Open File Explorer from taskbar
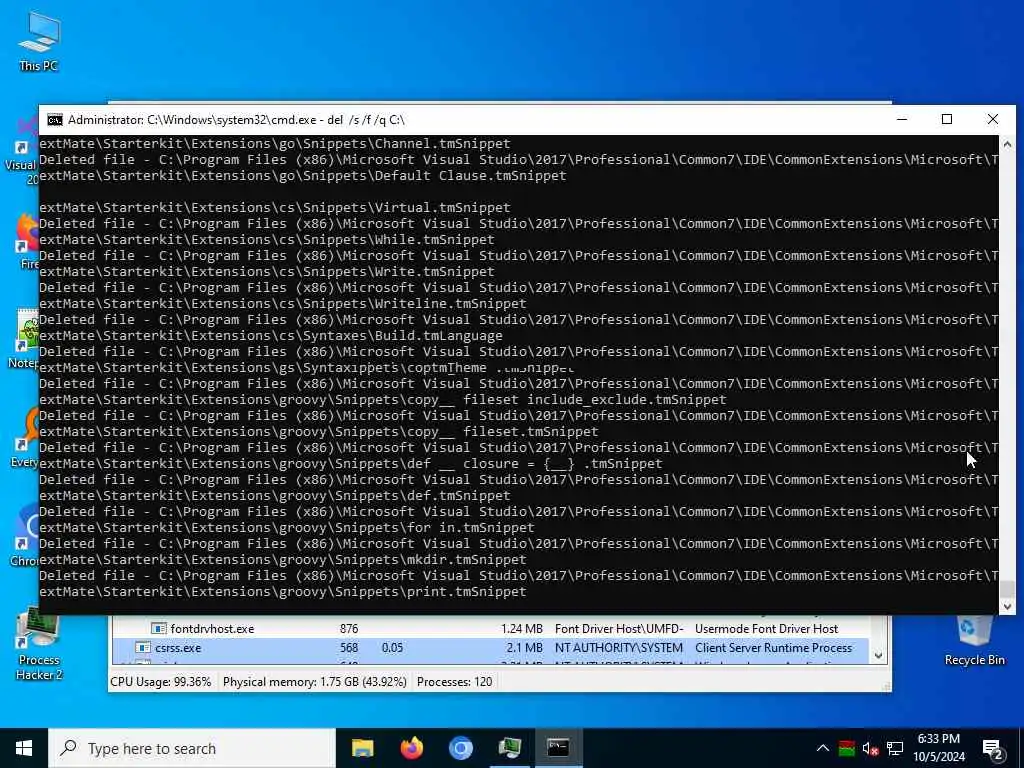This screenshot has height=768, width=1024. 362,748
